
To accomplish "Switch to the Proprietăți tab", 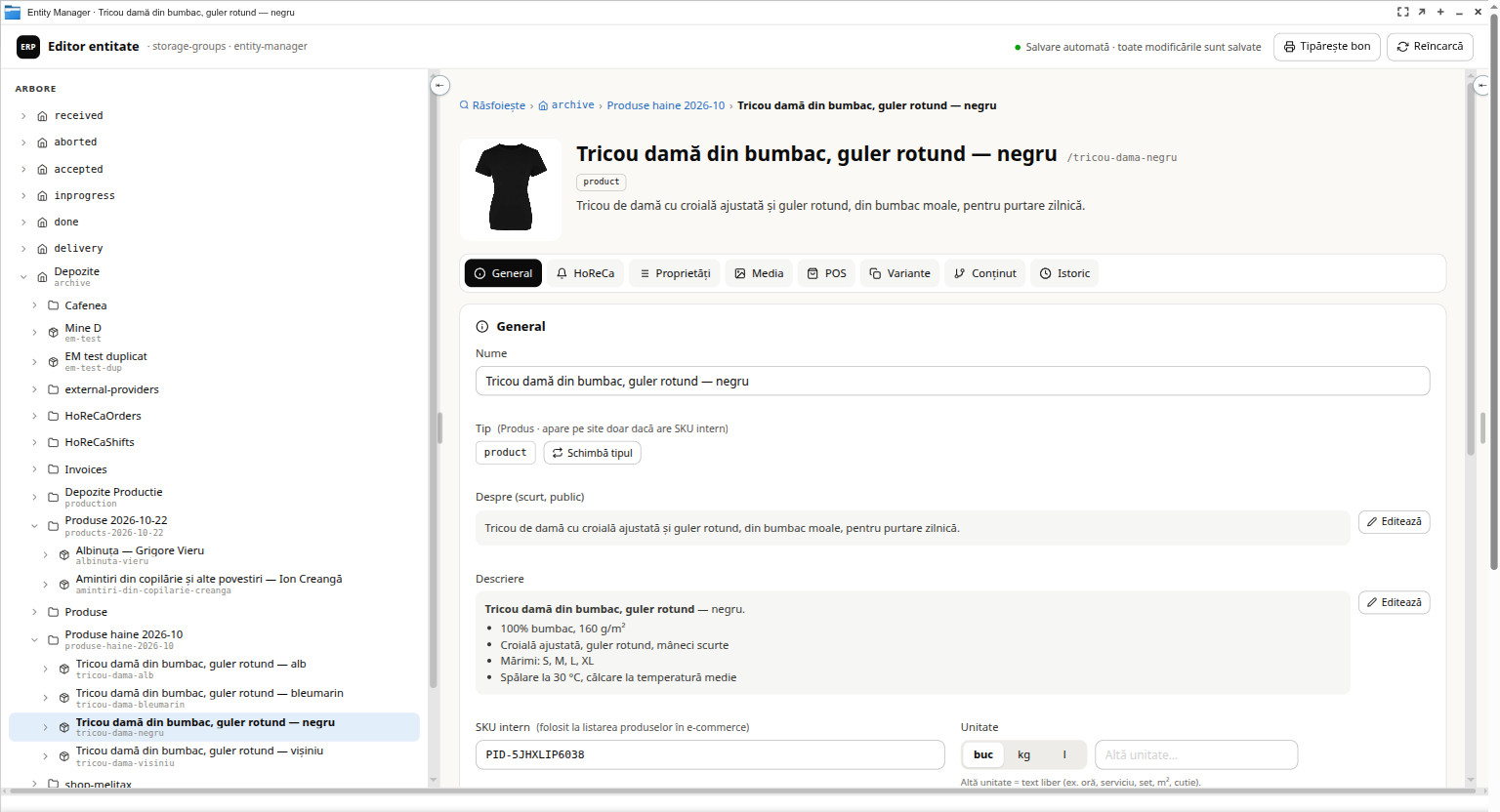I will (674, 273).
